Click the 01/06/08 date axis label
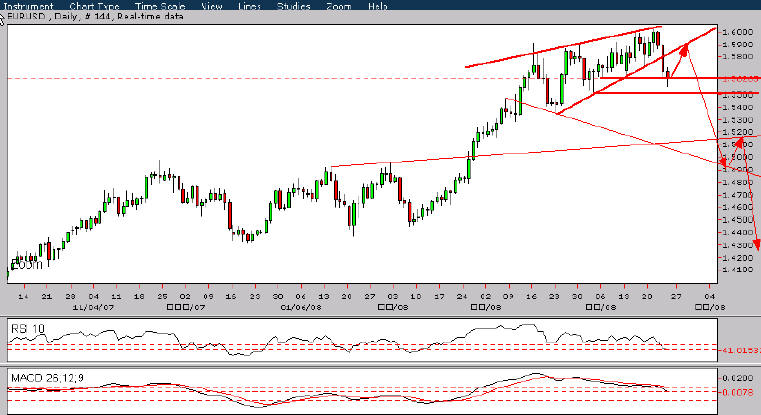Screen dimensions: 761x415 coord(301,307)
